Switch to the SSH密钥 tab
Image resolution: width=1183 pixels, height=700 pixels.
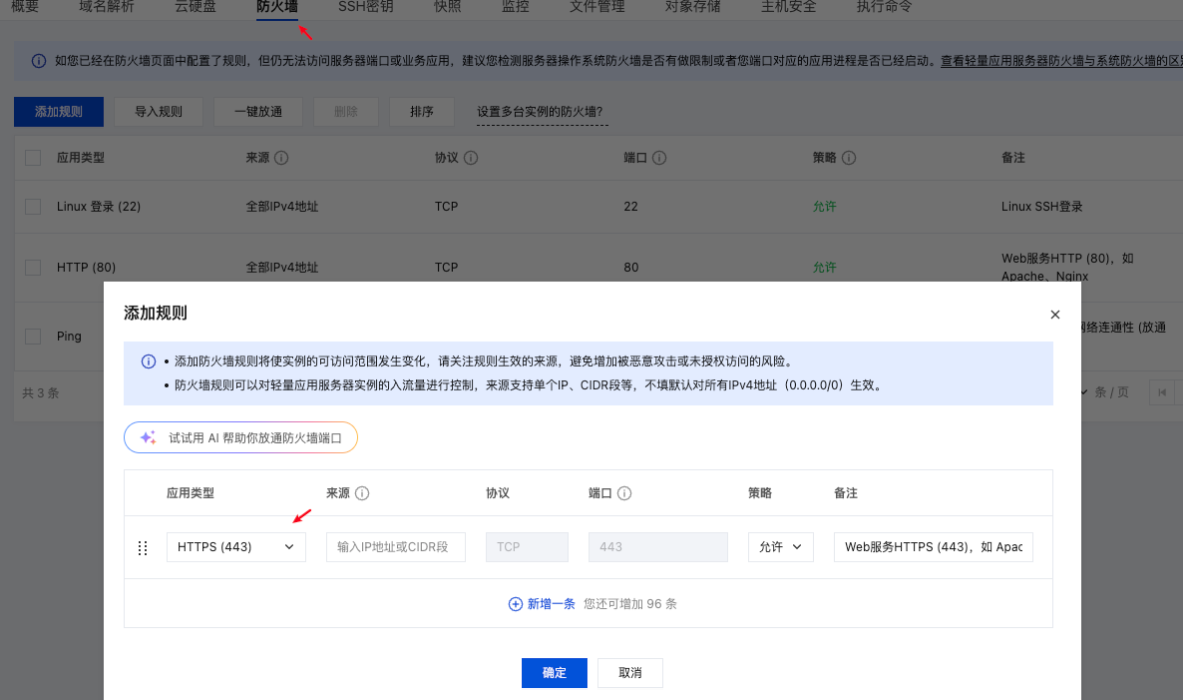(x=365, y=7)
